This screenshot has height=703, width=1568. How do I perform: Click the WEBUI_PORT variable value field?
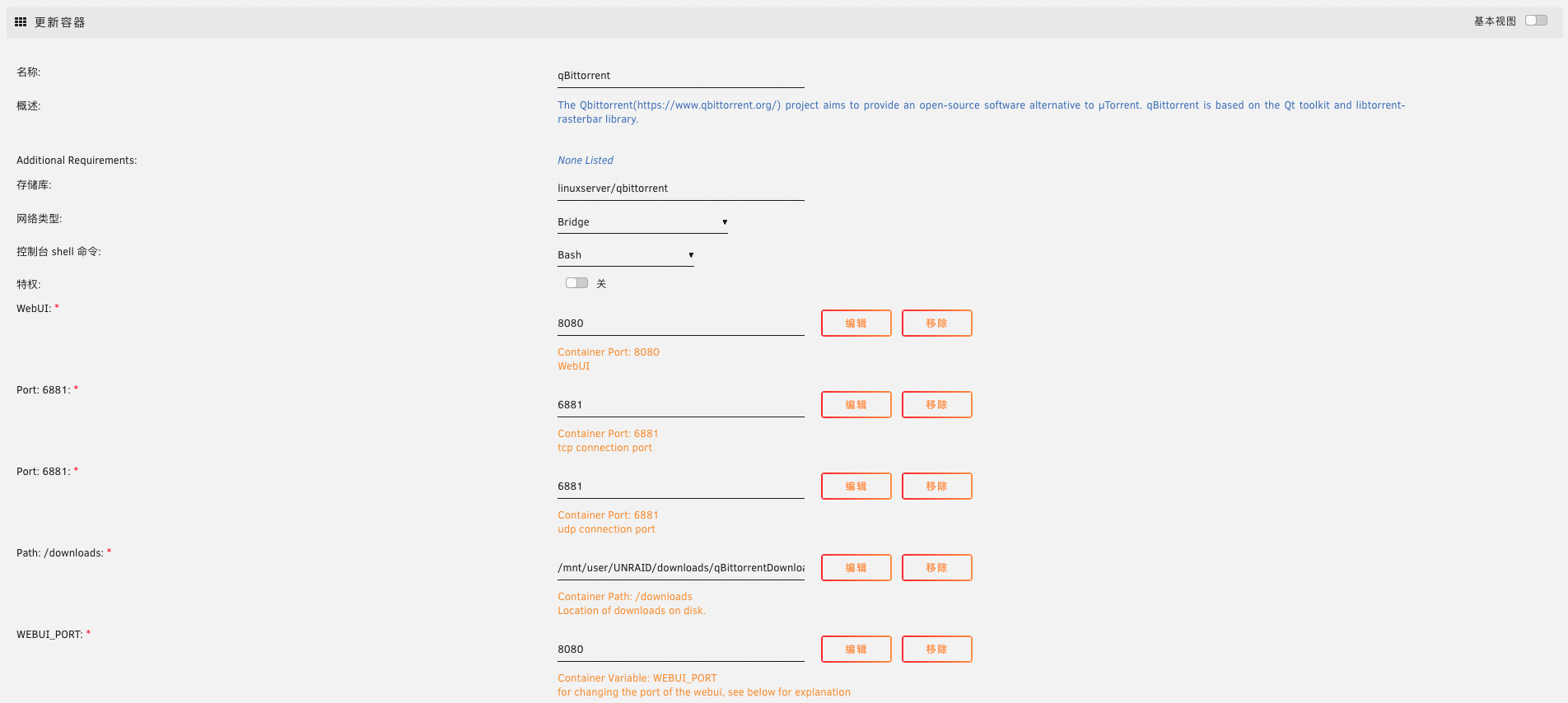coord(681,649)
